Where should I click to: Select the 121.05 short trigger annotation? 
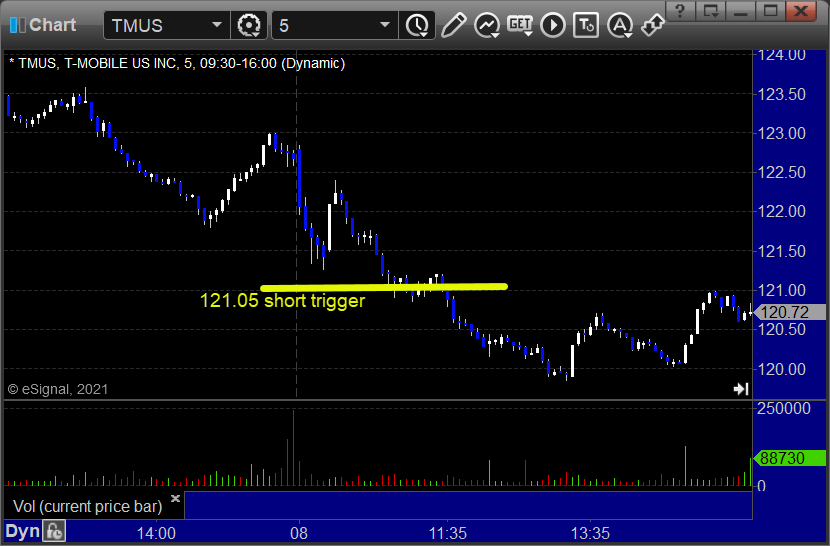pos(282,301)
